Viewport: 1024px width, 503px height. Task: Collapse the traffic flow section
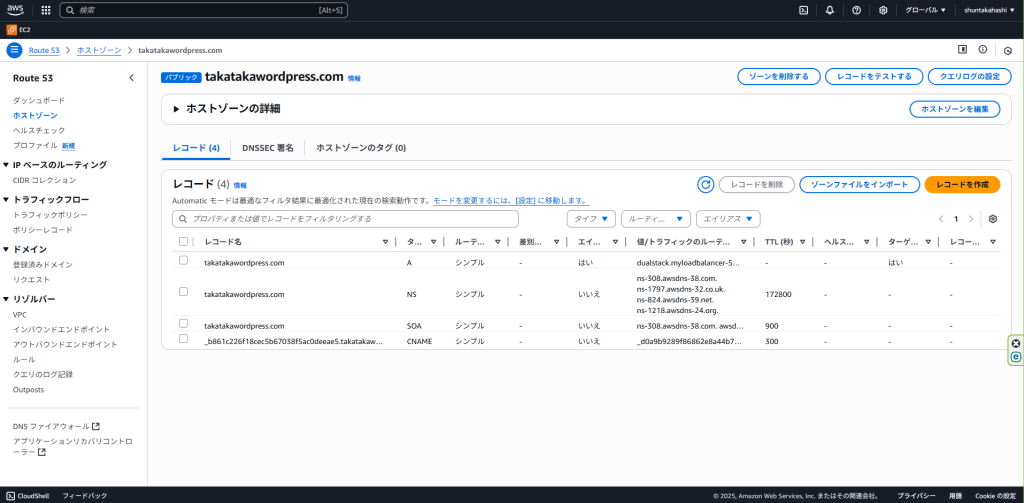[7, 200]
